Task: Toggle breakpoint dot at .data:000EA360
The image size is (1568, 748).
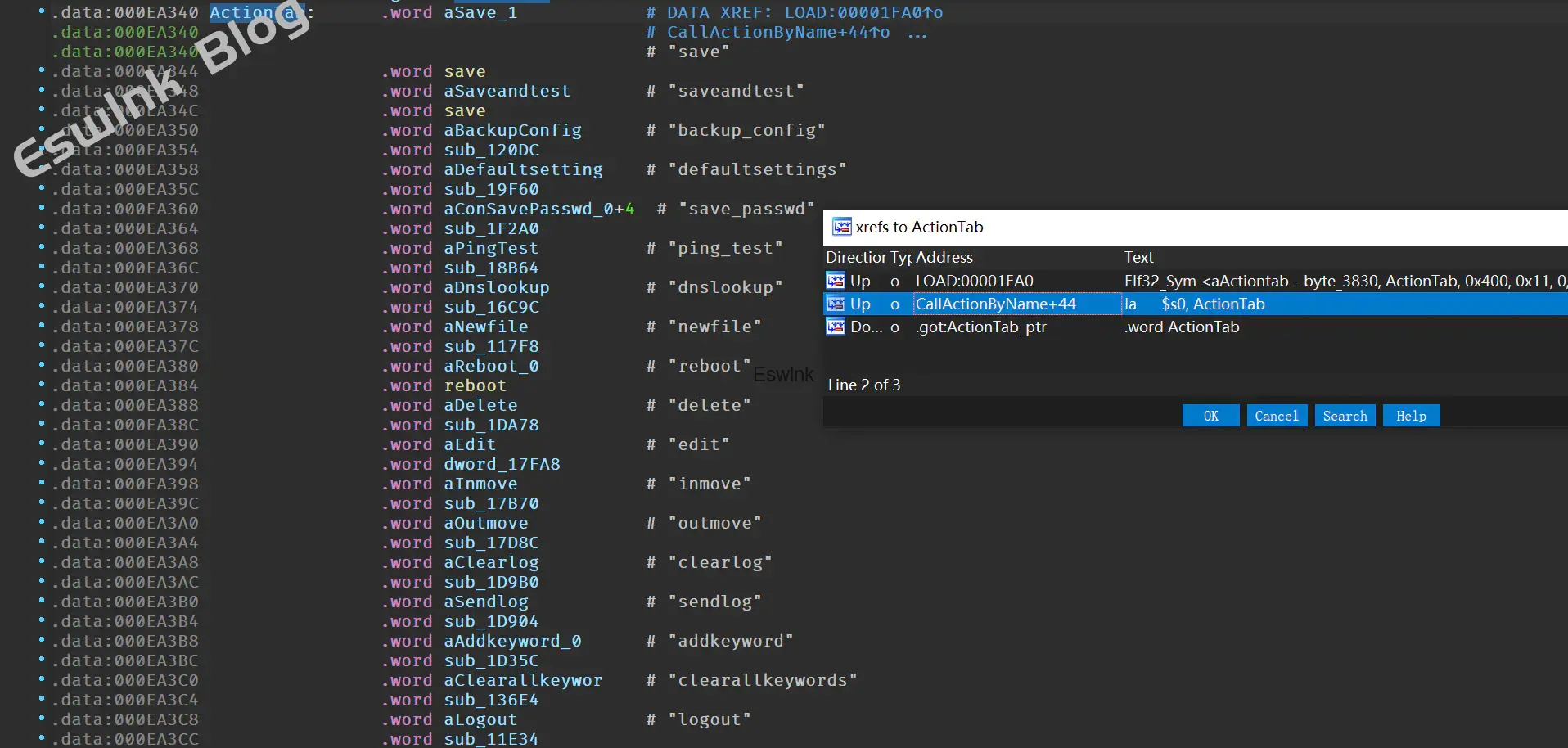Action: pyautogui.click(x=42, y=208)
